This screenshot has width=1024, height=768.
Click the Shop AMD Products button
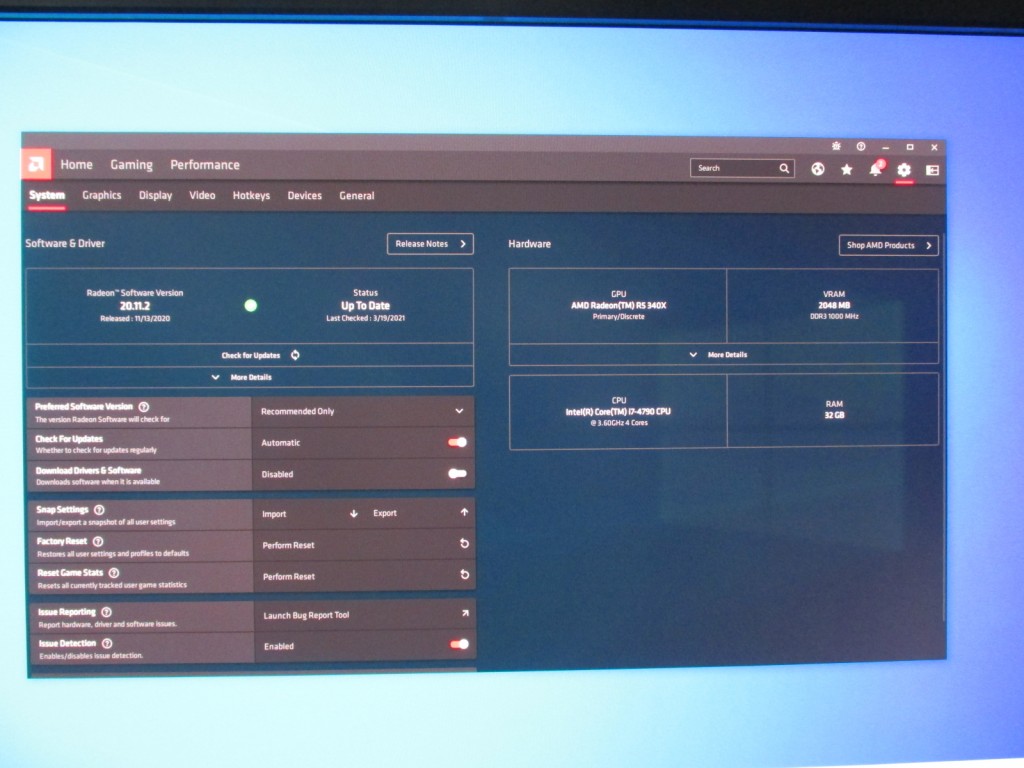[888, 245]
